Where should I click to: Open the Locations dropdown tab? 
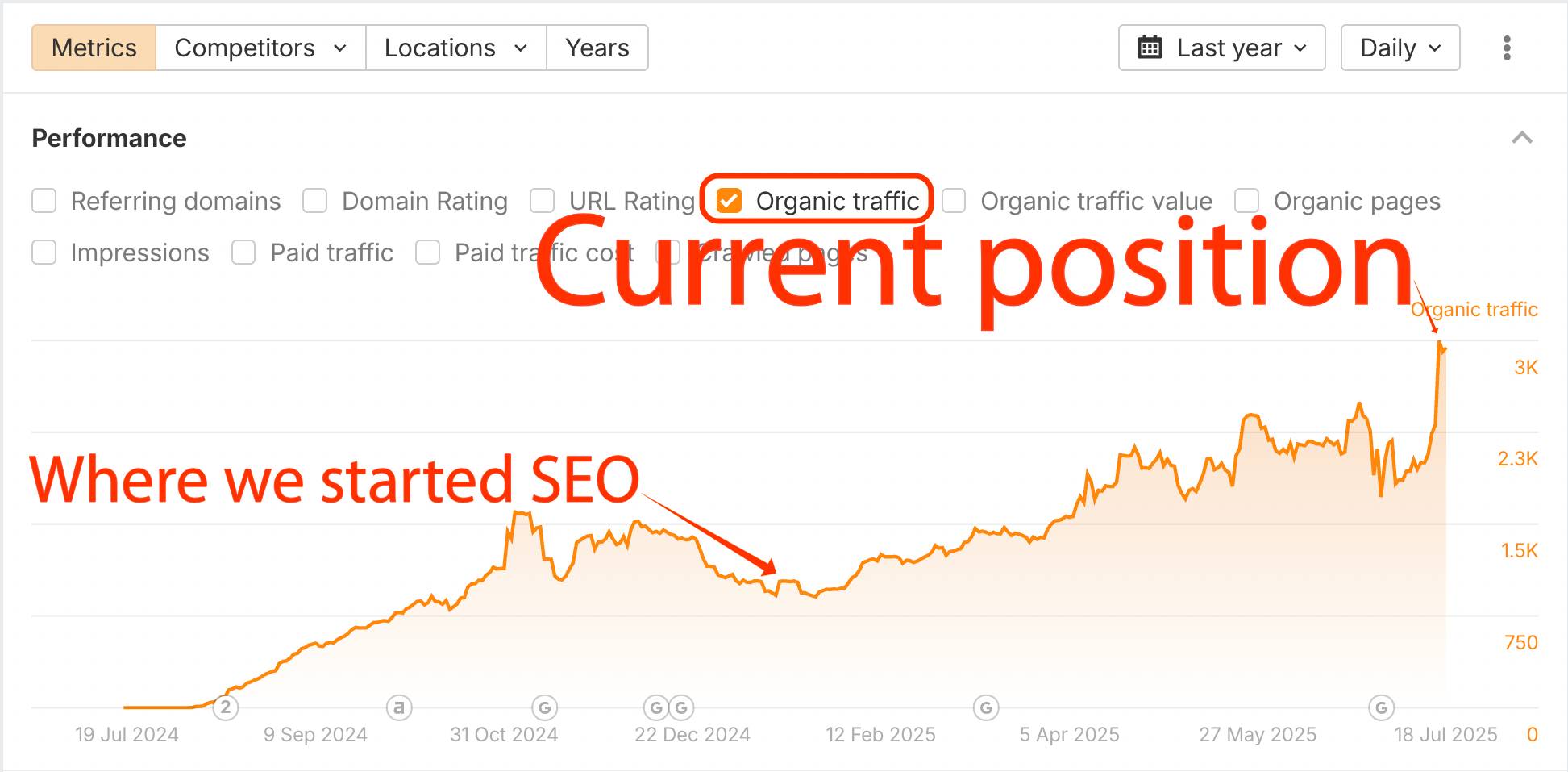pyautogui.click(x=455, y=48)
